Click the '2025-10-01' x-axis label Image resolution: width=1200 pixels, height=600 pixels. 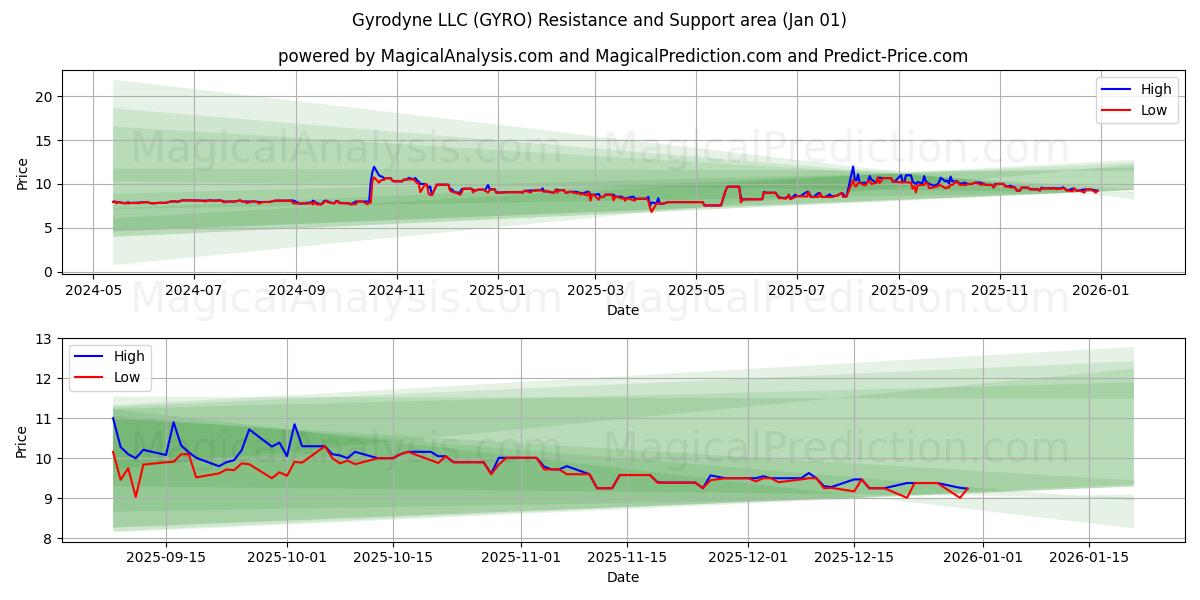[287, 557]
